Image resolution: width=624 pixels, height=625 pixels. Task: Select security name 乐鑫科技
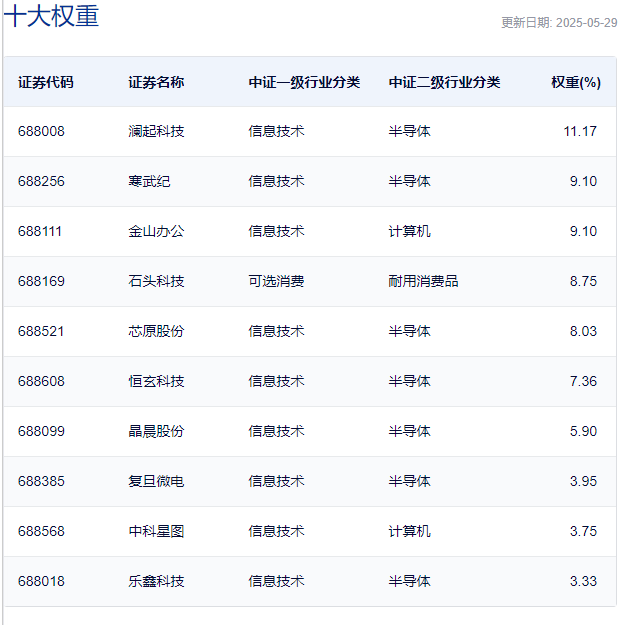[156, 582]
